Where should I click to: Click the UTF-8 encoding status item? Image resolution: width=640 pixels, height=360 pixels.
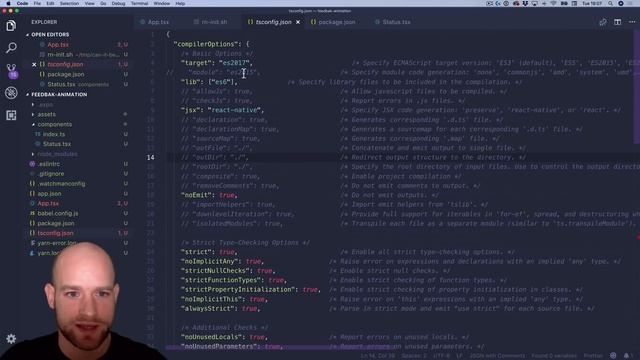[441, 356]
